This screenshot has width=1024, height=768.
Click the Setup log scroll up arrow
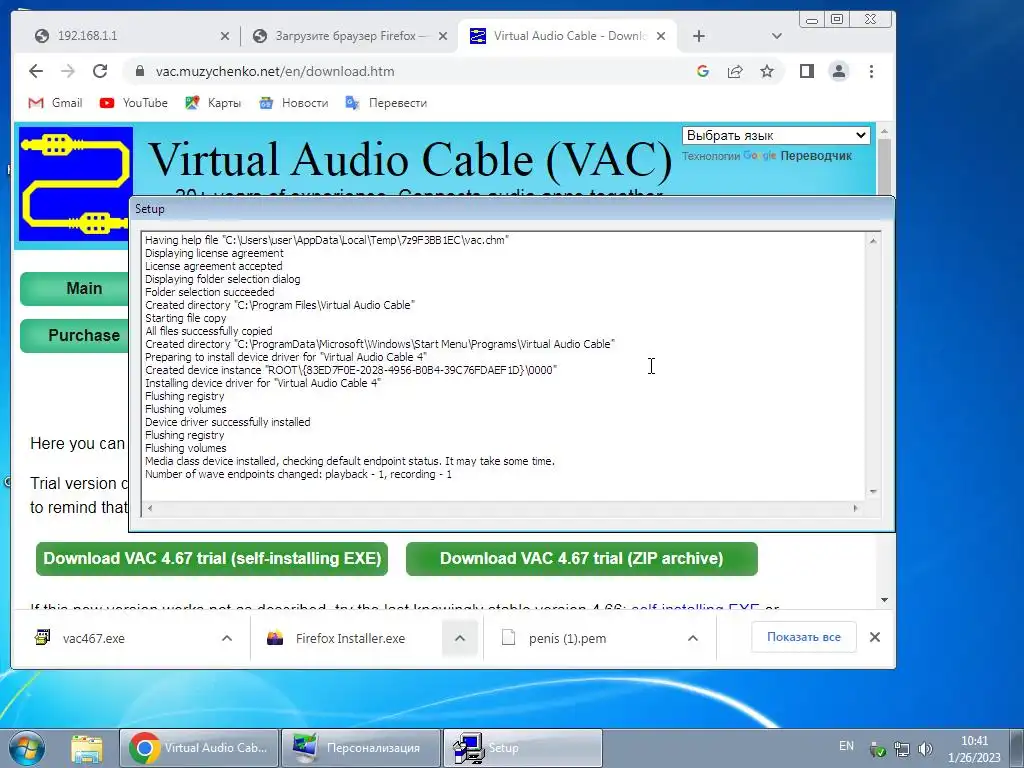(872, 241)
